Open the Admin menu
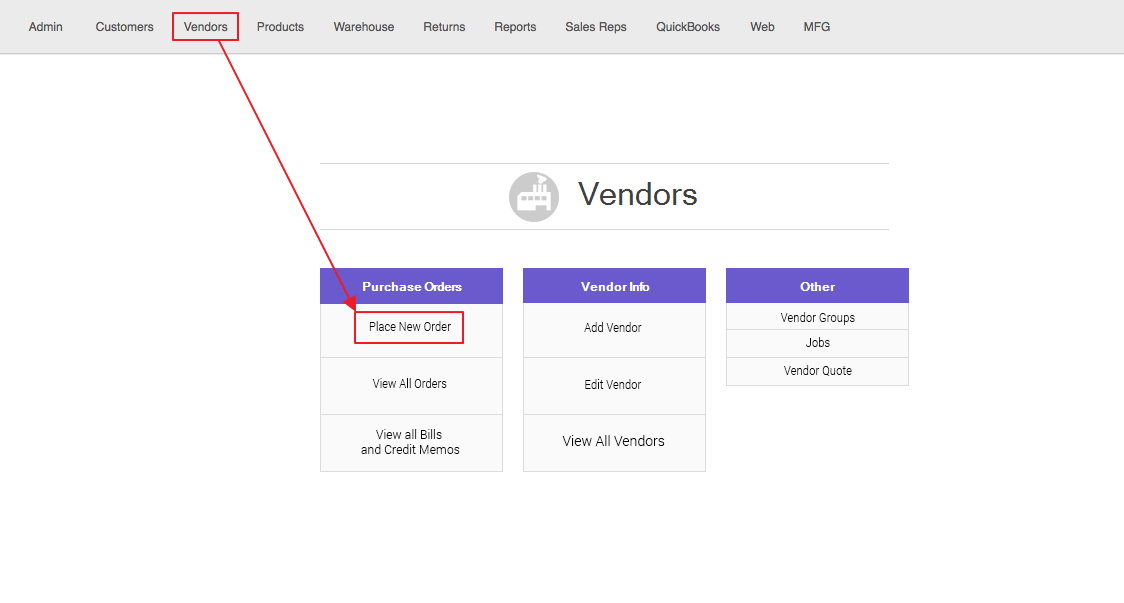This screenshot has height=603, width=1124. 46,27
